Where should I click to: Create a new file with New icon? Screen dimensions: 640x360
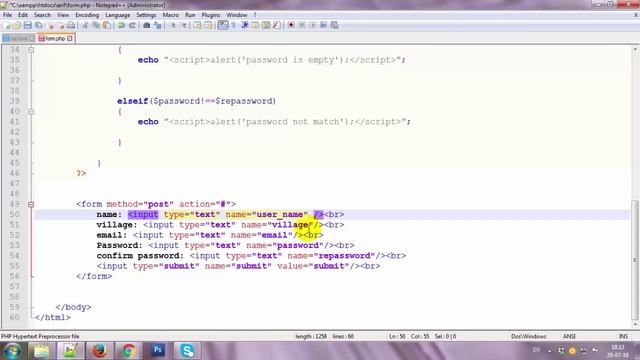(x=7, y=25)
